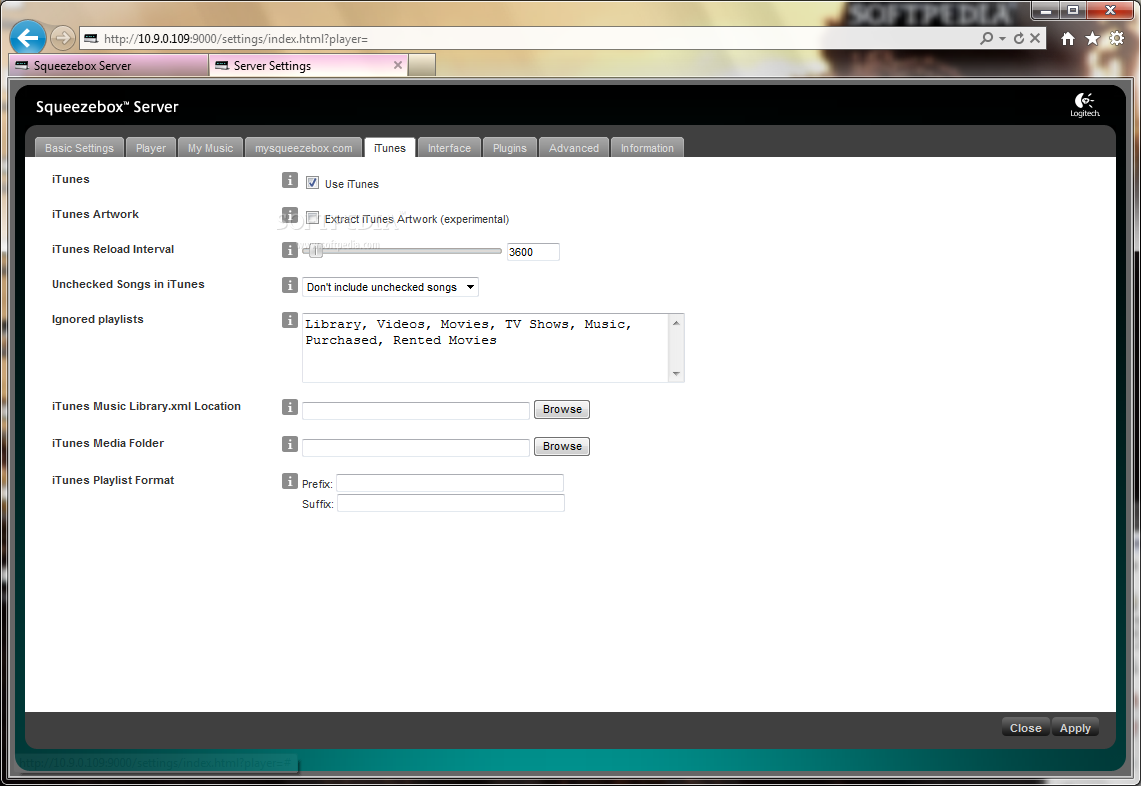Open info icon for iTunes Media Folder
This screenshot has height=786, width=1141.
[x=290, y=444]
